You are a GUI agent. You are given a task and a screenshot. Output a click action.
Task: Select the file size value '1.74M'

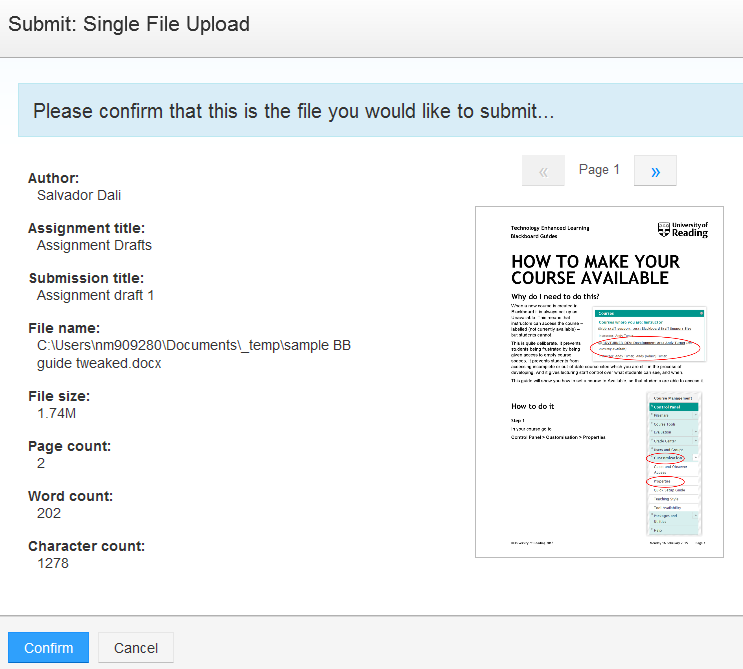[x=56, y=413]
